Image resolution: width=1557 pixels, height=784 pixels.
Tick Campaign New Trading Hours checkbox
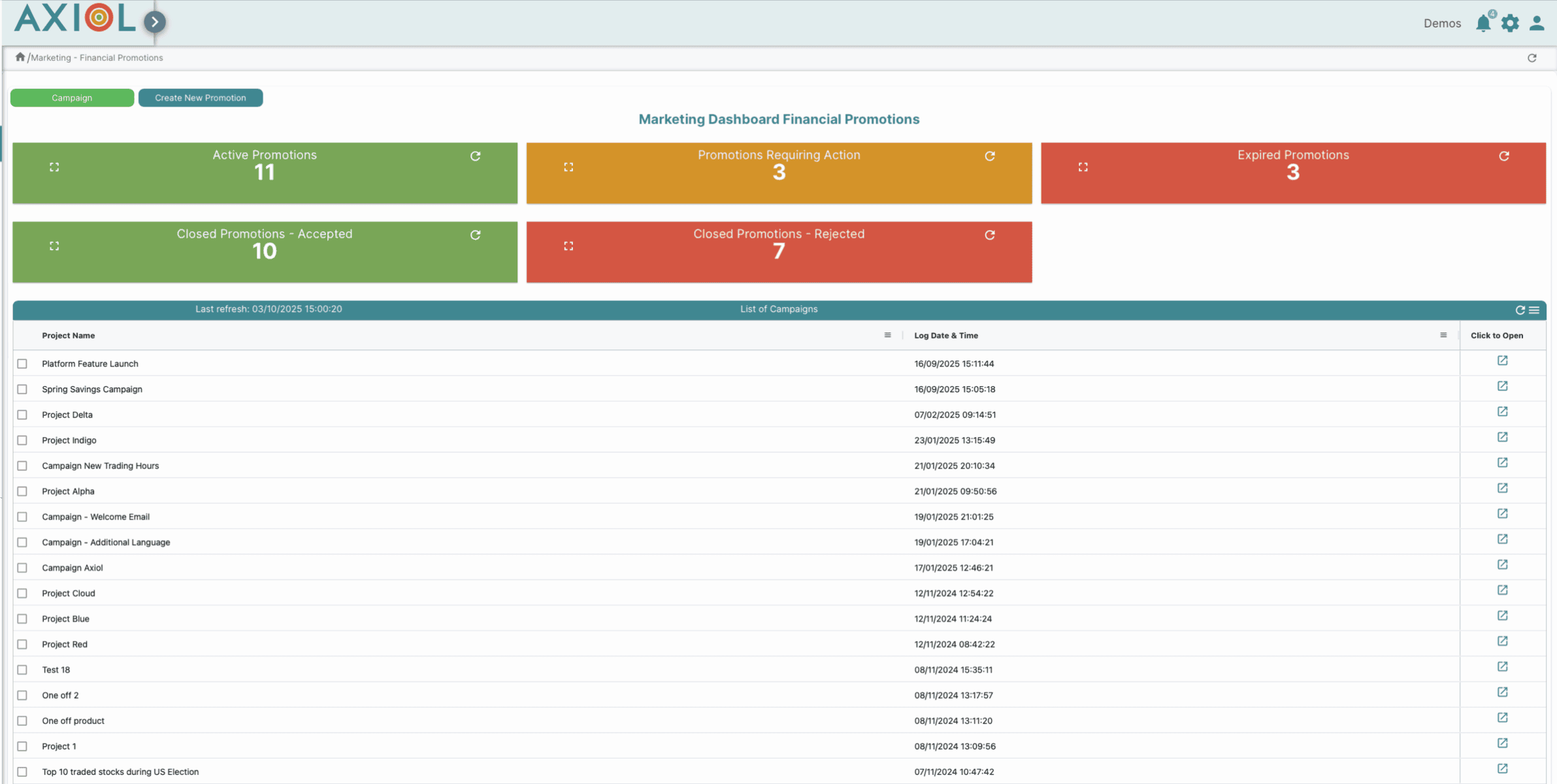pos(22,465)
